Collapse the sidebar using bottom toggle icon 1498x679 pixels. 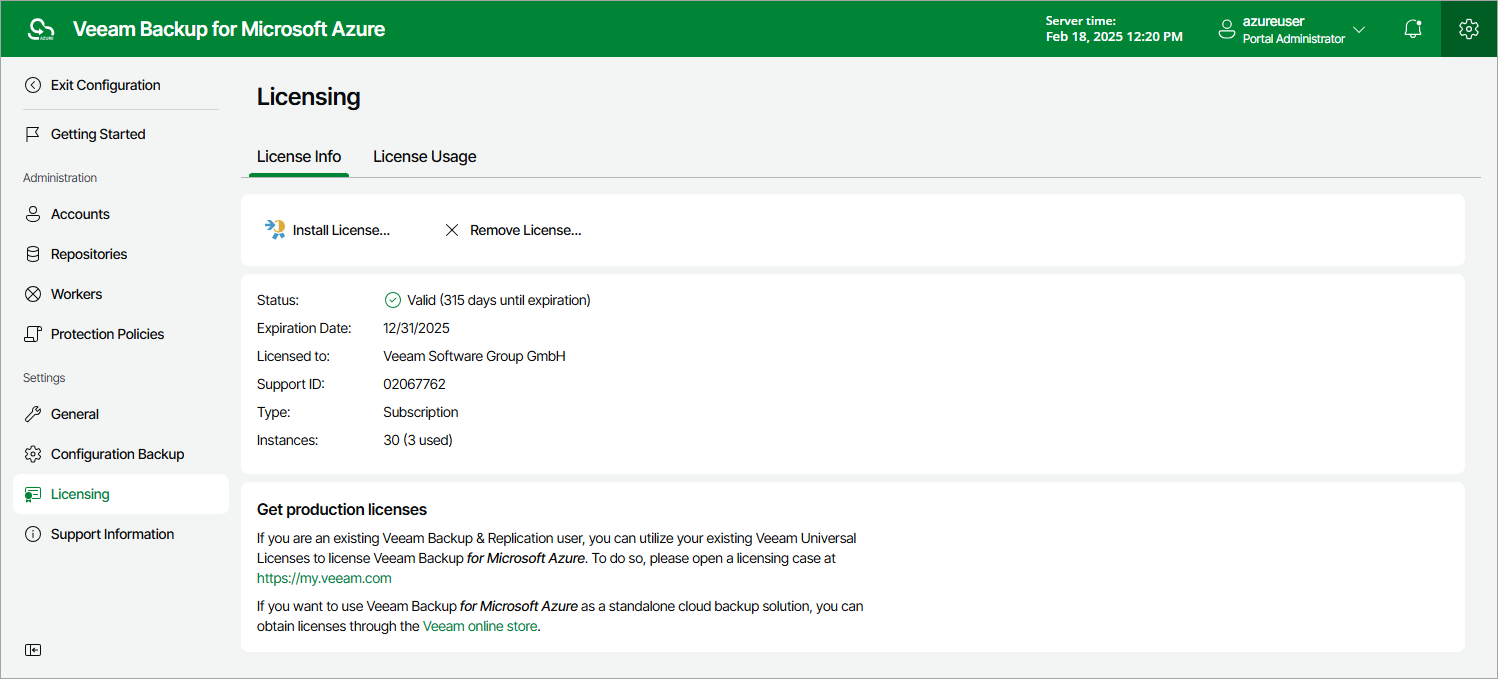[x=33, y=650]
